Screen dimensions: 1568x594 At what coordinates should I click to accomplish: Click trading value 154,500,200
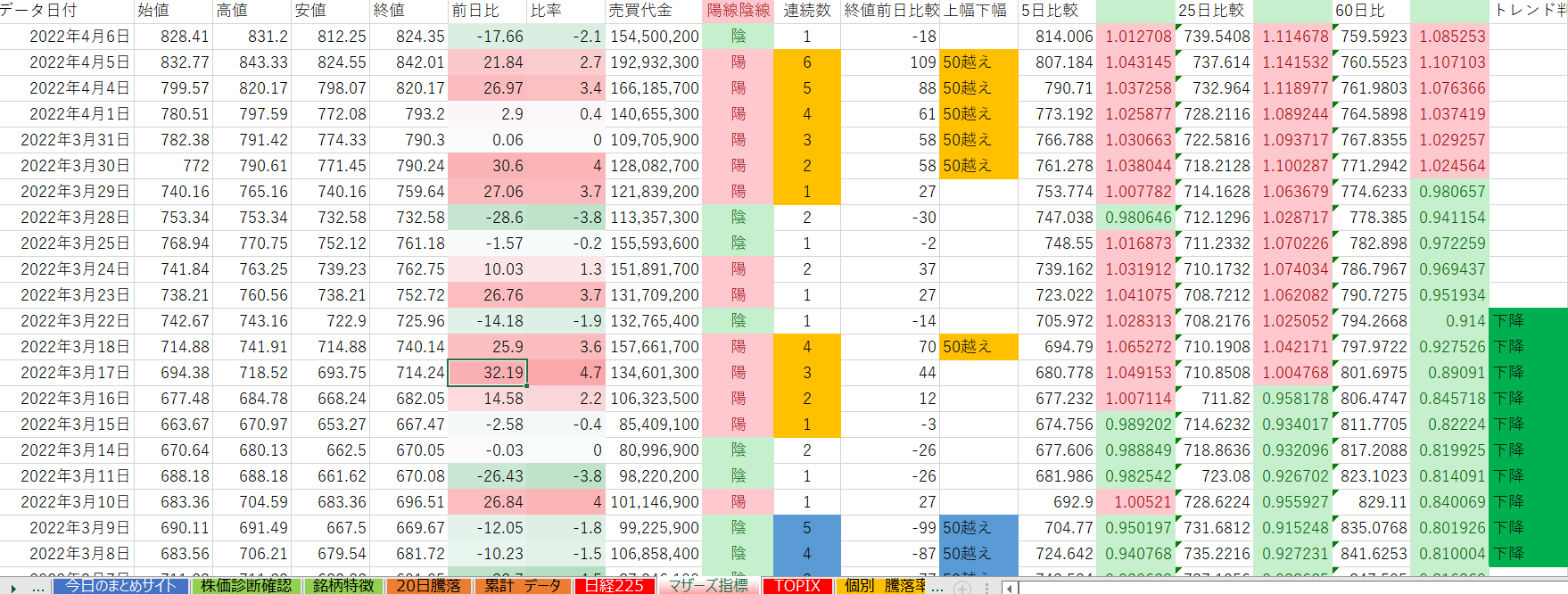654,37
